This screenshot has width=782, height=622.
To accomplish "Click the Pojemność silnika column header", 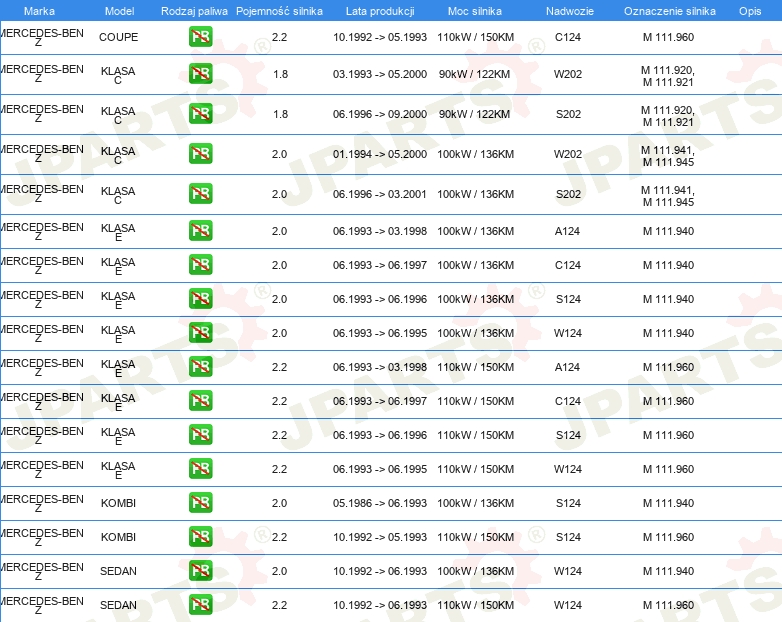I will point(279,11).
